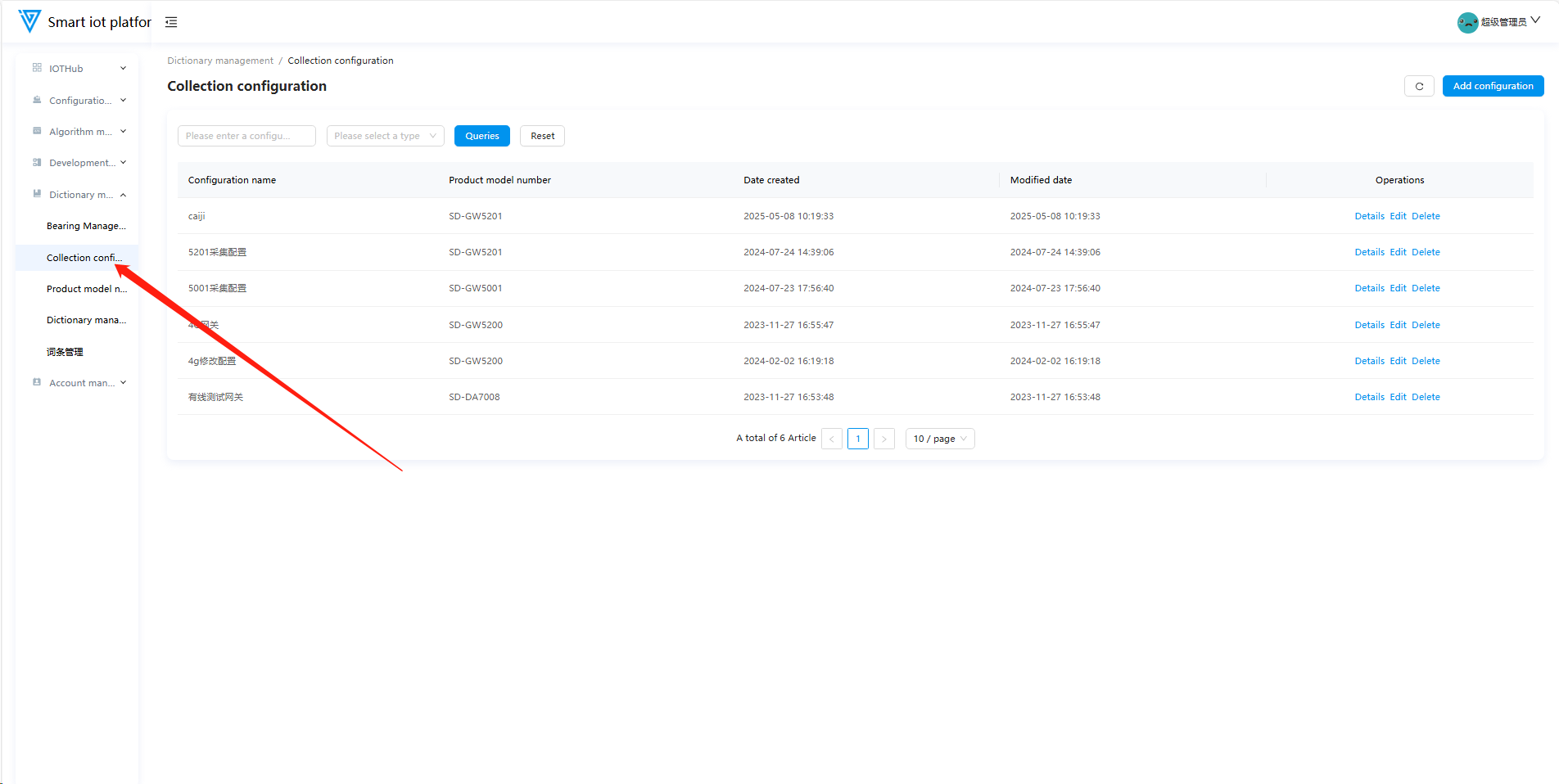Click the 2025-05-08 10:19:33 date created cell
Image resolution: width=1559 pixels, height=784 pixels.
pos(789,216)
